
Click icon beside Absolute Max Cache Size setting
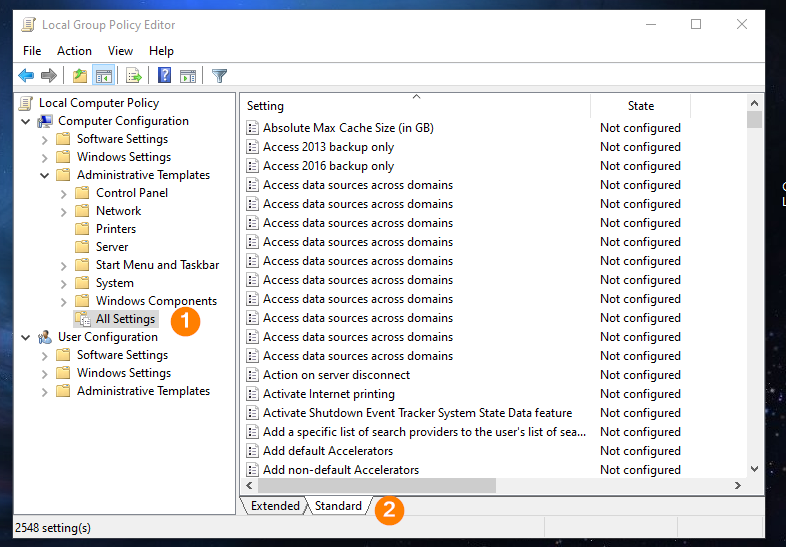coord(253,128)
